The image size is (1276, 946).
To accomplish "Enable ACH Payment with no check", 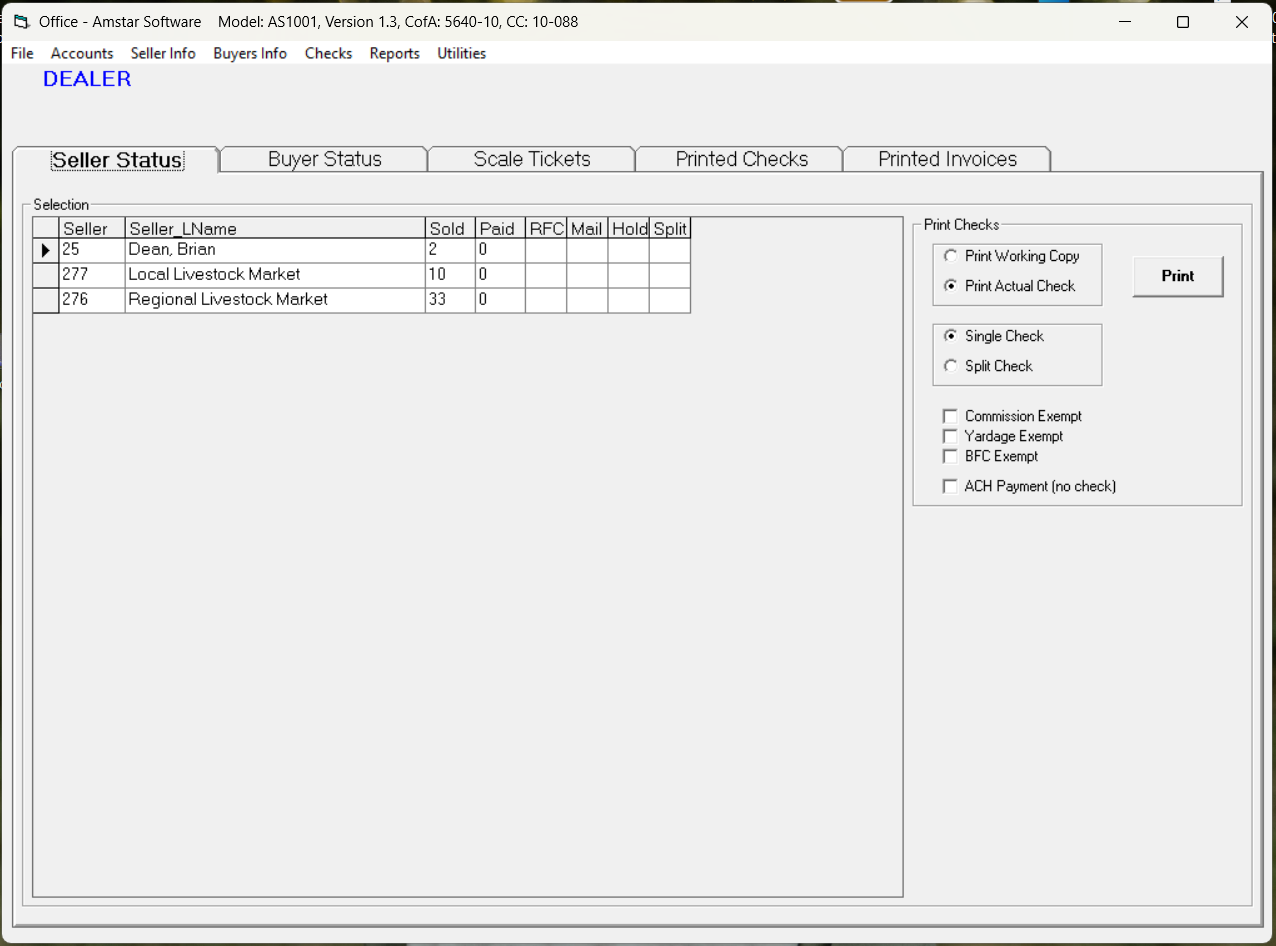I will (x=950, y=486).
